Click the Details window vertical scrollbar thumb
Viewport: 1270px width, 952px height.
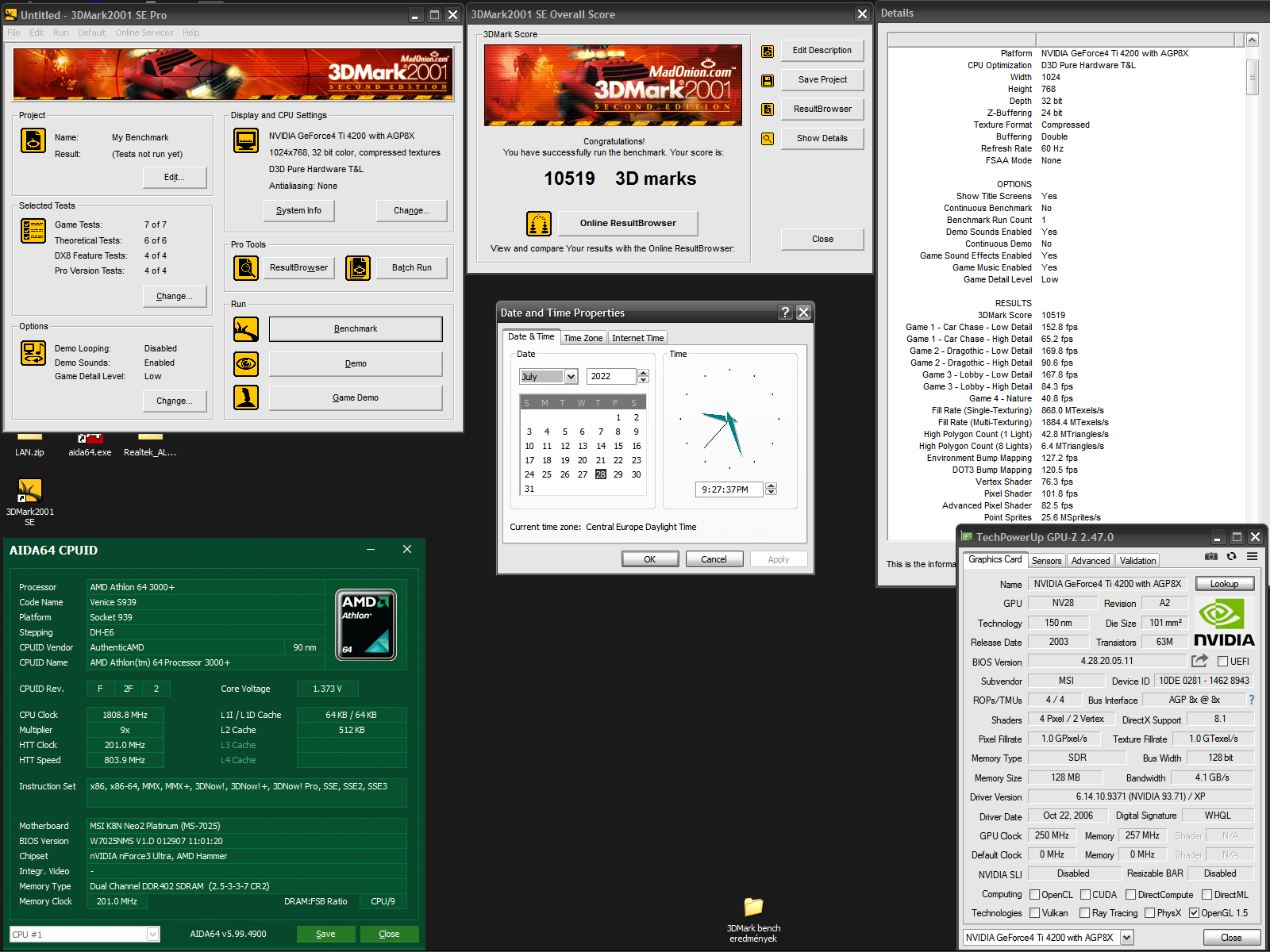tap(1253, 77)
